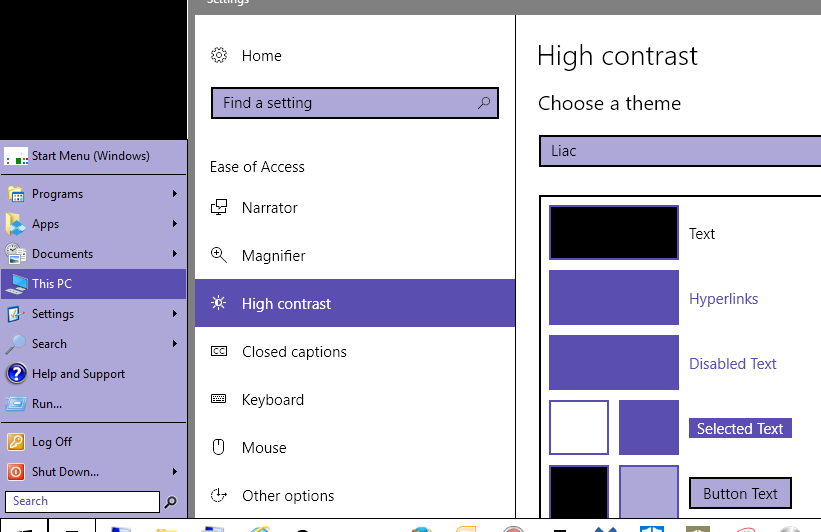
Task: Select High contrast in the sidebar
Action: click(355, 303)
